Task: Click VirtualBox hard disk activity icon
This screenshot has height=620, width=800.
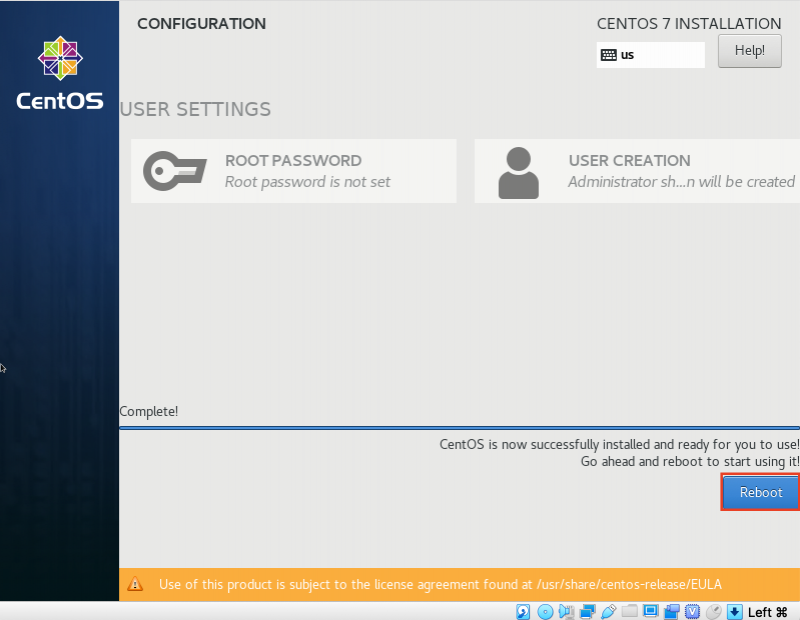Action: [x=523, y=611]
